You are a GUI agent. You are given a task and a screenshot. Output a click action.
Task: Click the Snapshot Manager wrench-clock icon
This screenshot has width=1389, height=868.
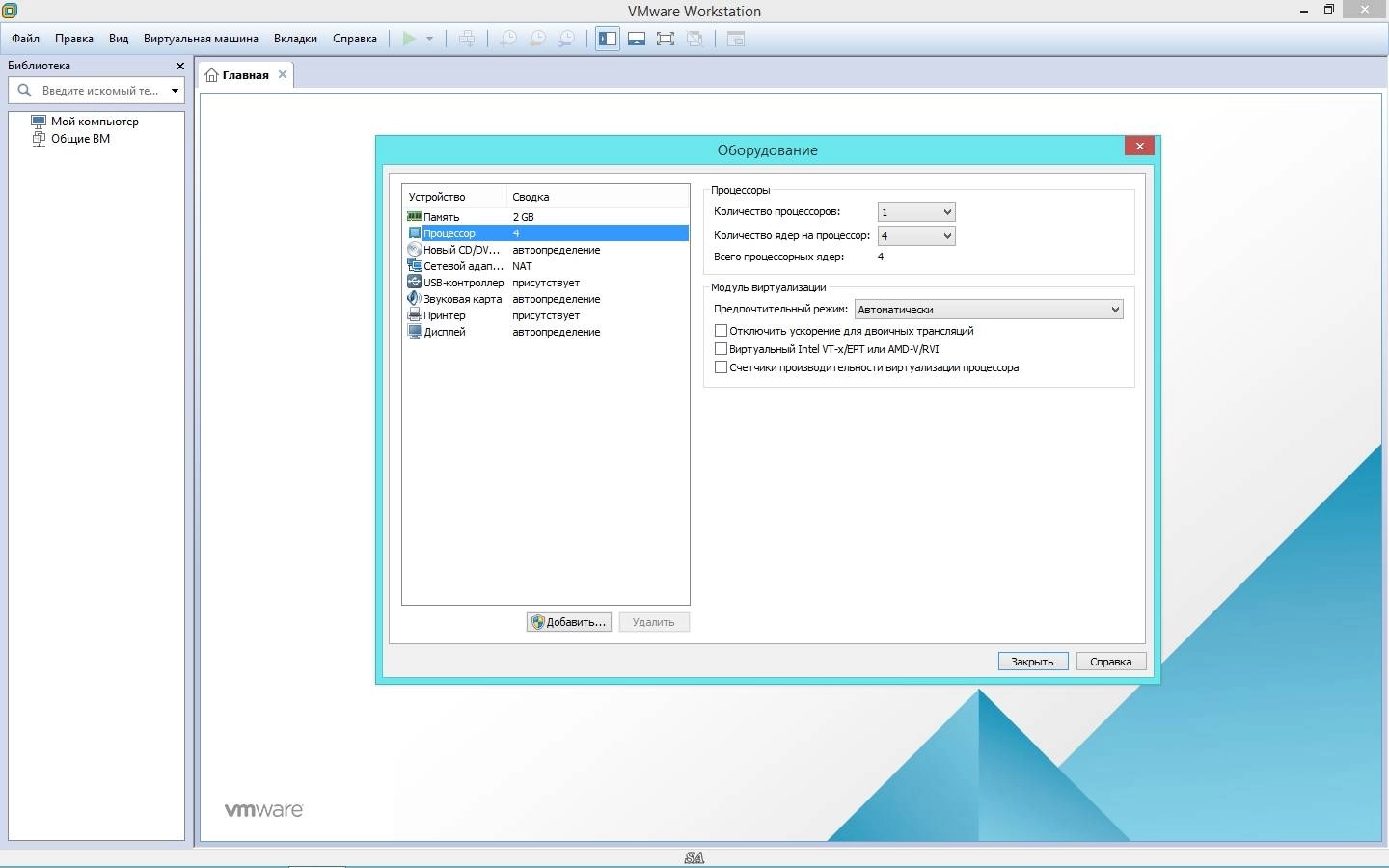click(567, 39)
